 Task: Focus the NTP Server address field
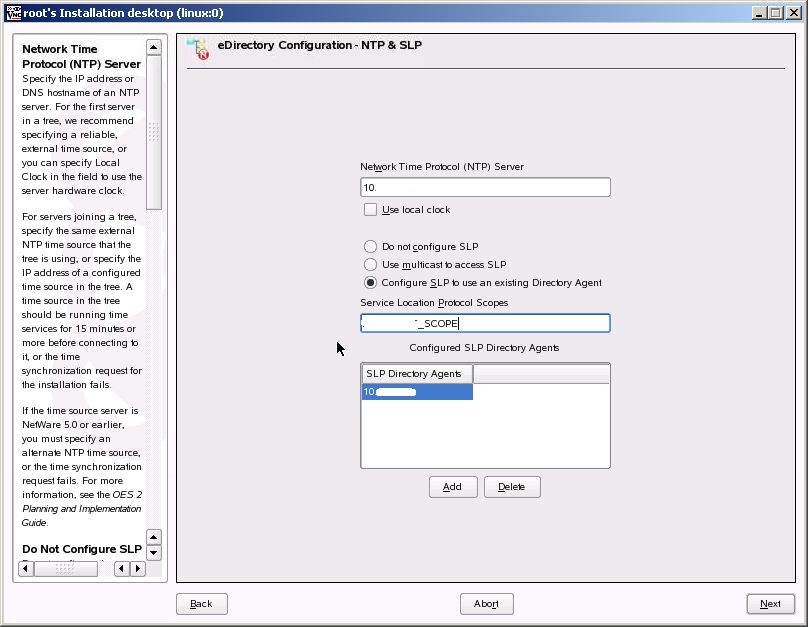pos(485,188)
